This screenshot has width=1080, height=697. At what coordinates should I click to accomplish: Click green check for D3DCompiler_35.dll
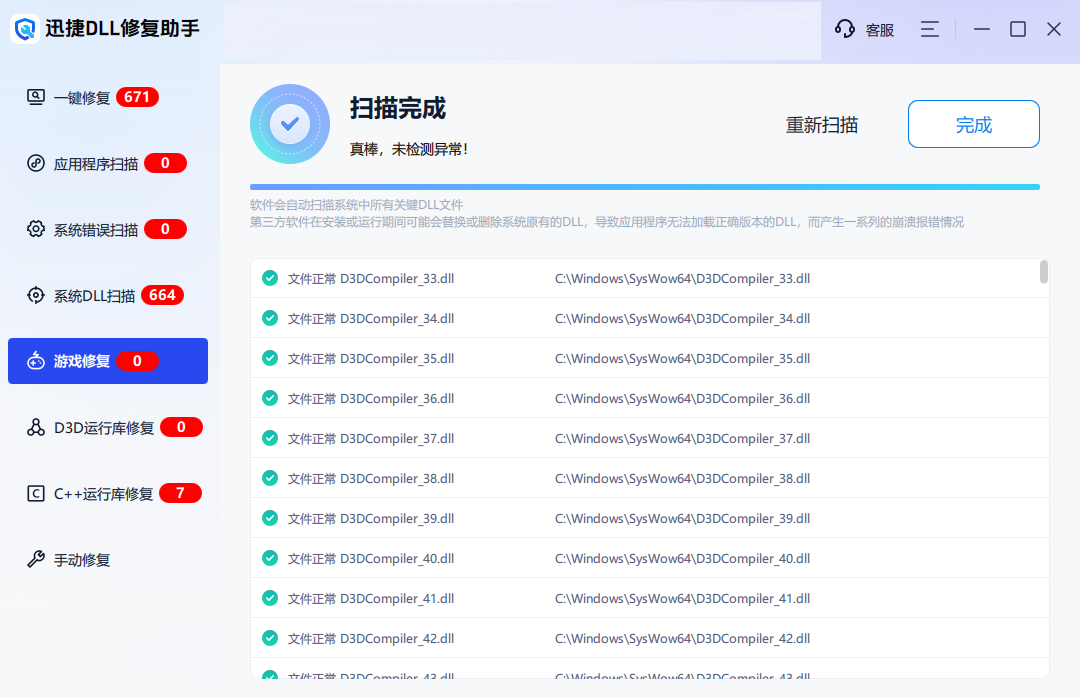point(270,358)
